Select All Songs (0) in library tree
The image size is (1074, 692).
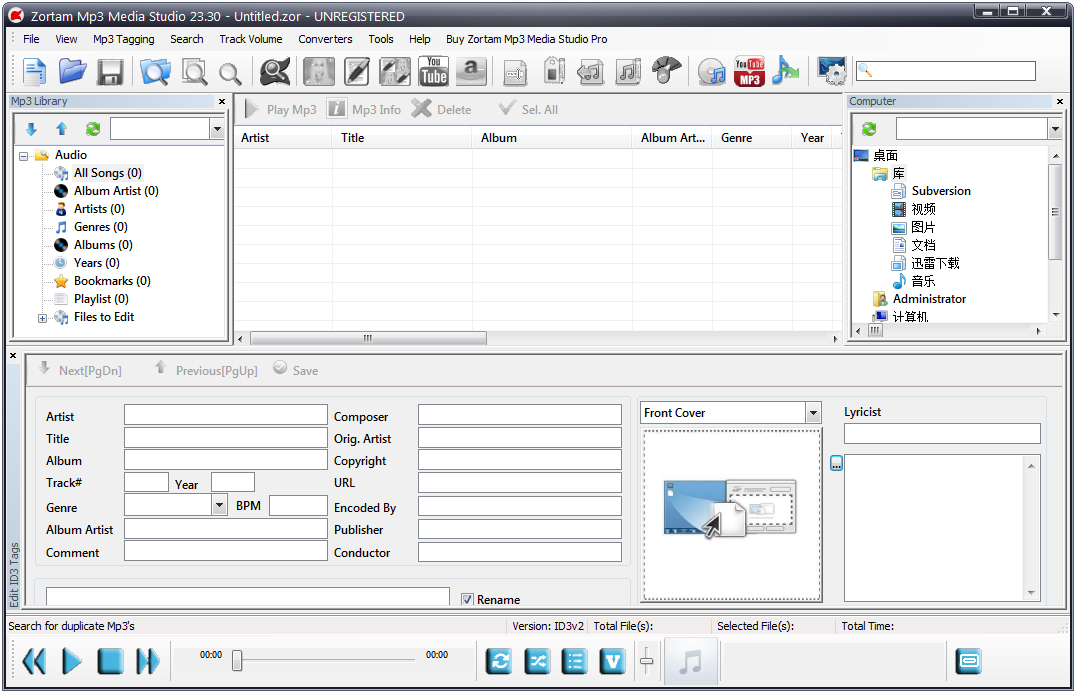coord(108,173)
